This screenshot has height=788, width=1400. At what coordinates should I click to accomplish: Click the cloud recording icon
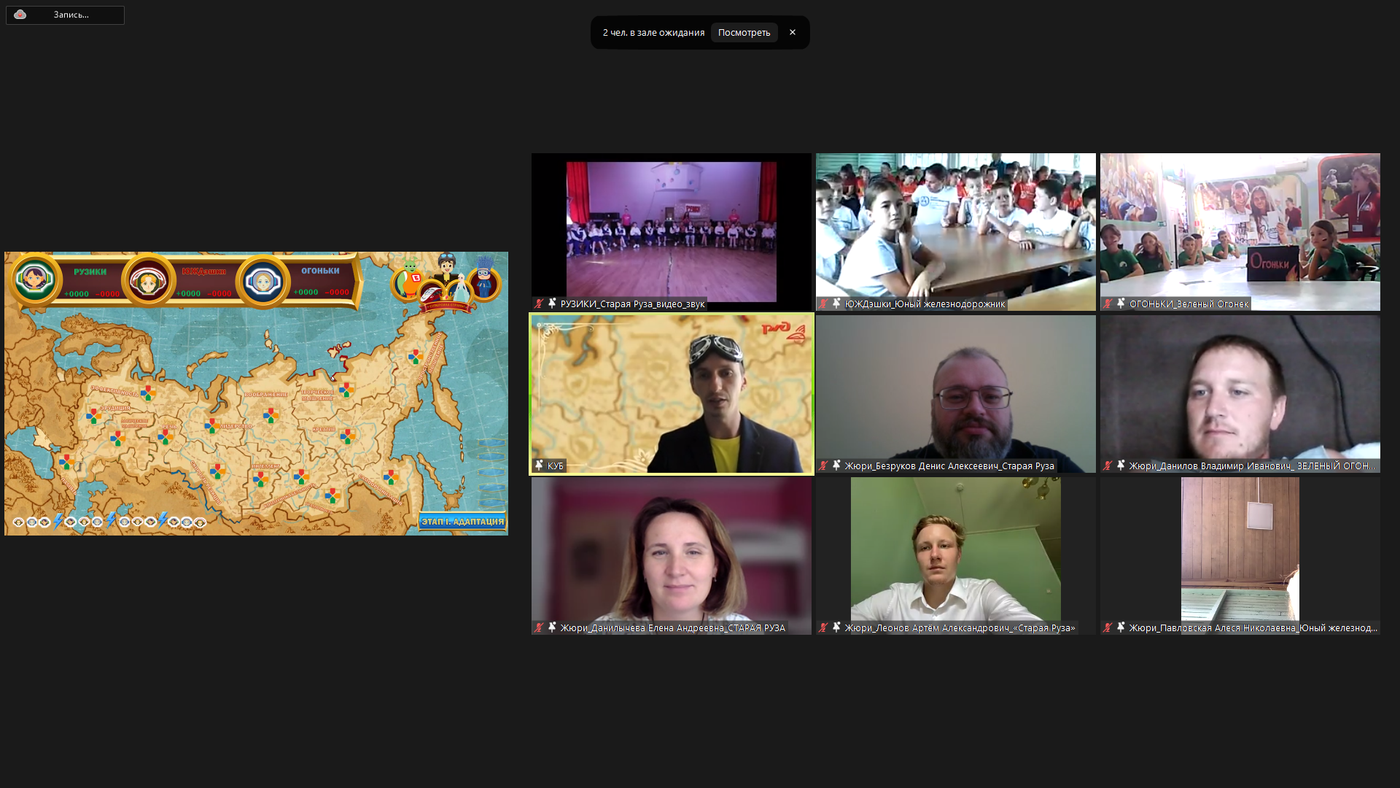20,15
